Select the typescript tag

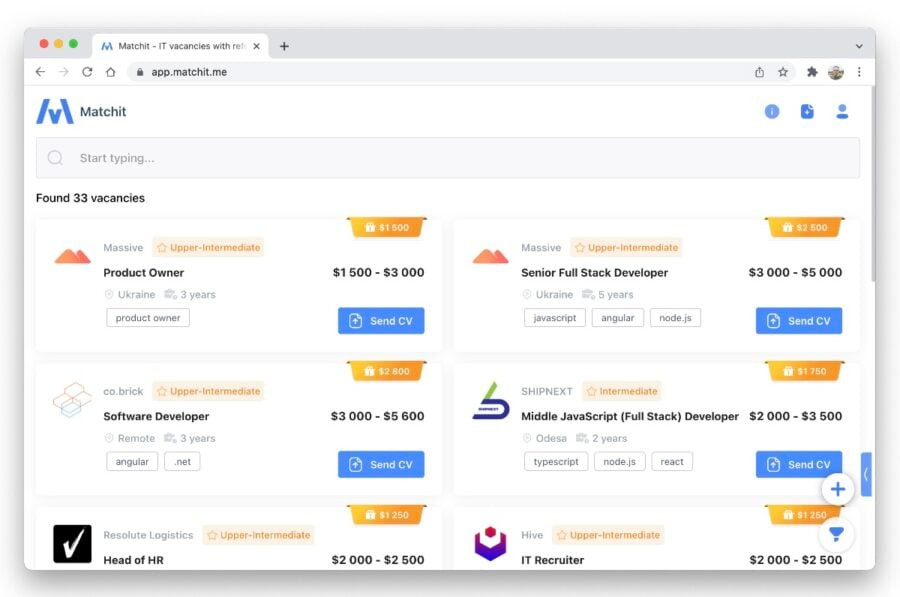556,462
